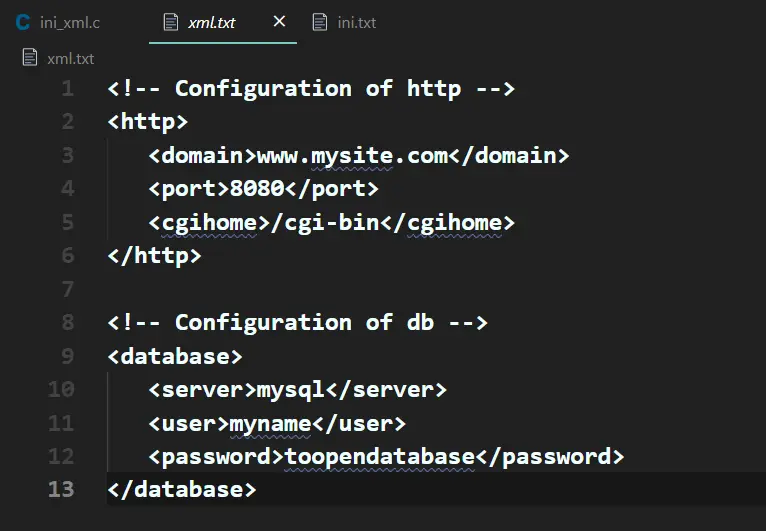Click the C language icon on ini_xml.c tab
This screenshot has height=531, width=766.
22,22
